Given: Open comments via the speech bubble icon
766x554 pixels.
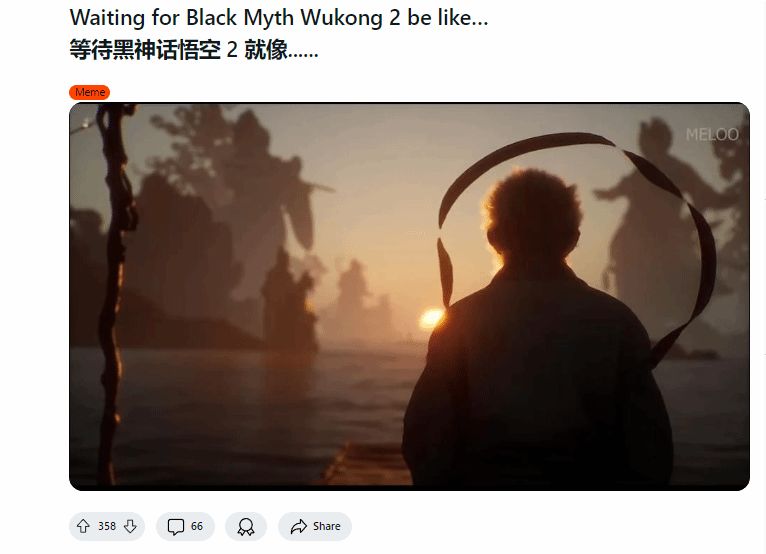Looking at the screenshot, I should point(175,527).
